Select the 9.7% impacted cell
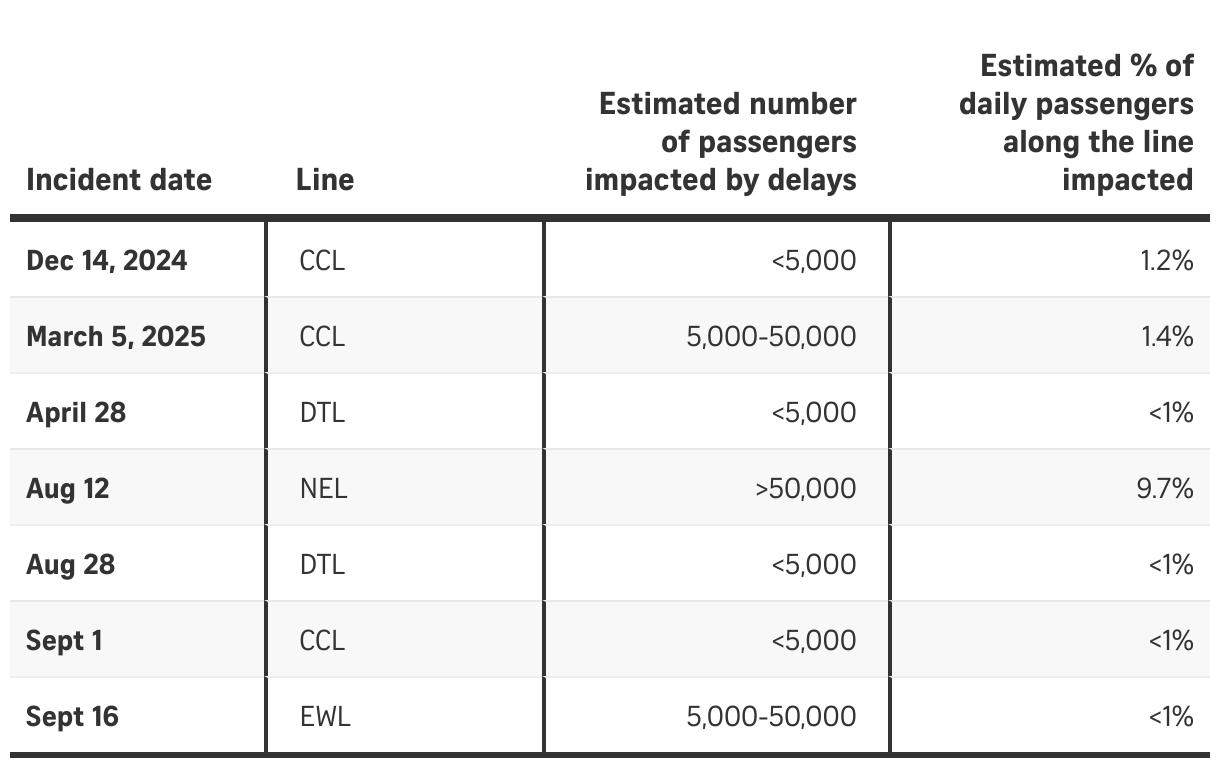This screenshot has height=768, width=1220. point(1165,489)
